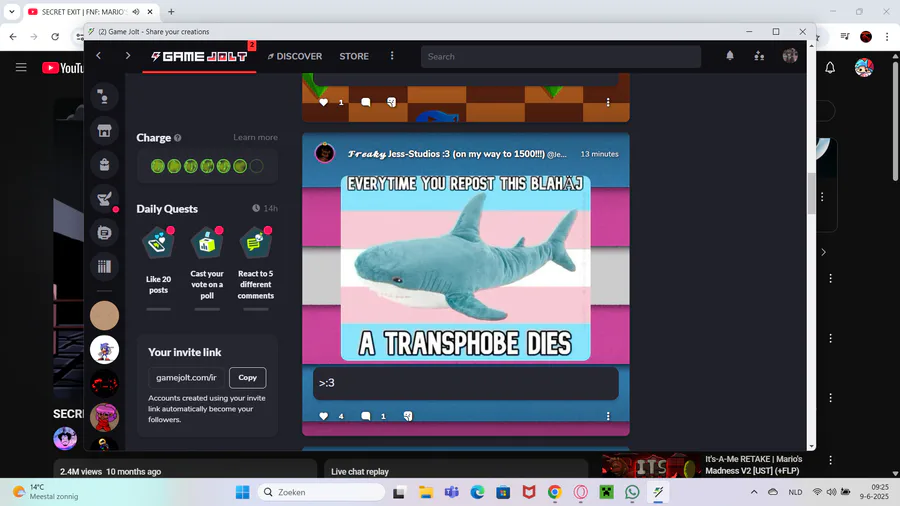Click the charge orbs meter
Screen dimensions: 900x506
207,166
